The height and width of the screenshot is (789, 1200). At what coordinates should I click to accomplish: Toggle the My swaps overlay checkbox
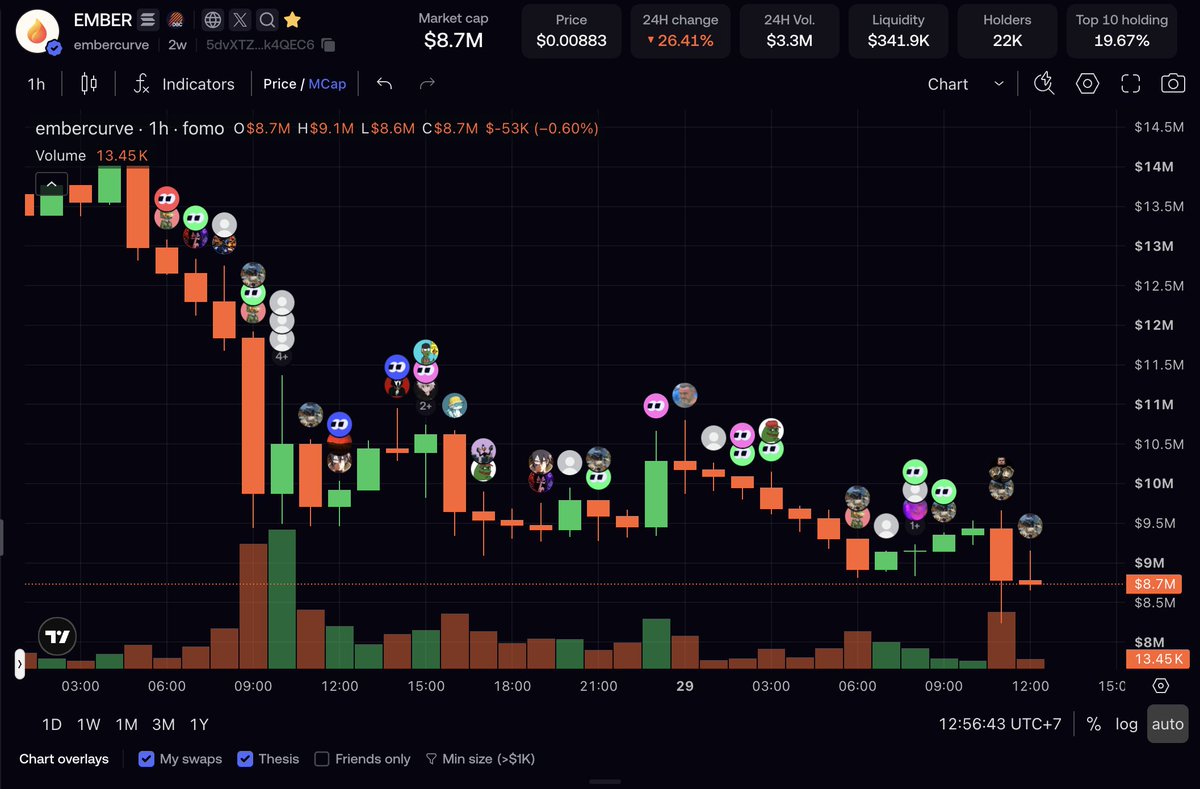tap(146, 759)
